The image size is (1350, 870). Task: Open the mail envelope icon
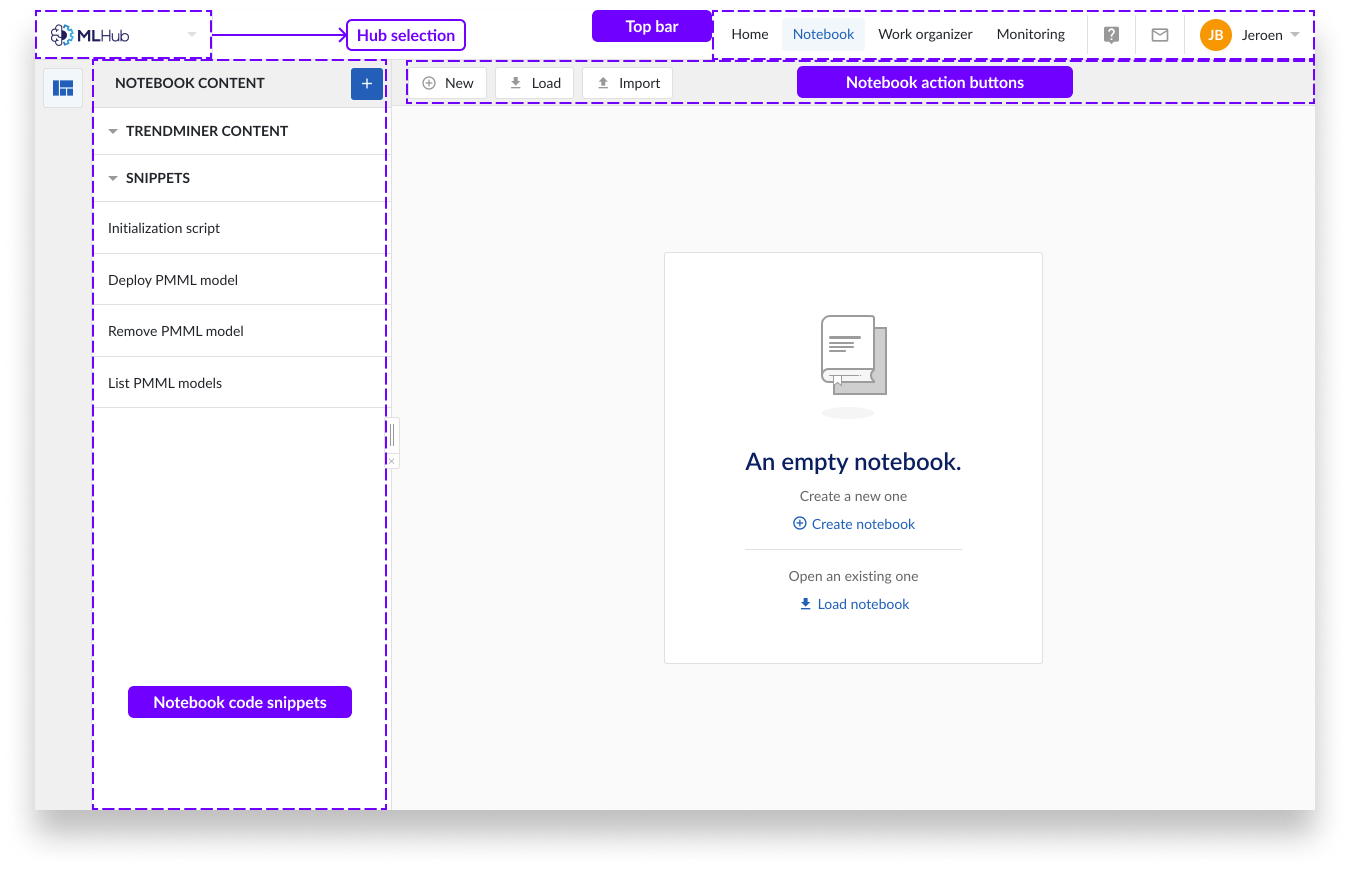pyautogui.click(x=1160, y=35)
